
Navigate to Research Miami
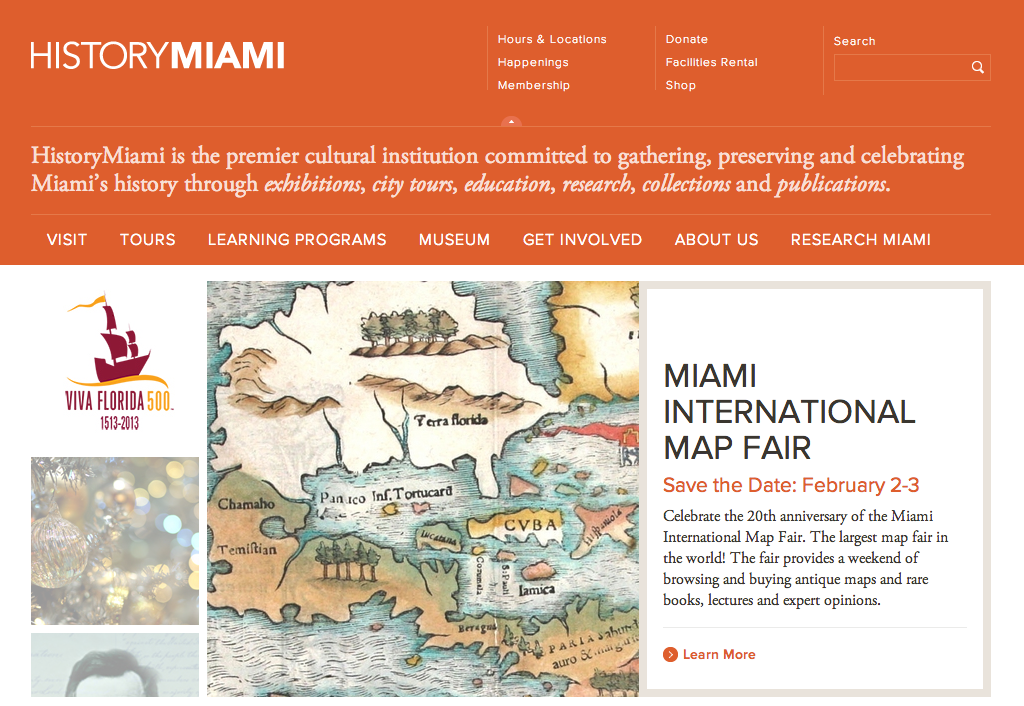click(861, 240)
